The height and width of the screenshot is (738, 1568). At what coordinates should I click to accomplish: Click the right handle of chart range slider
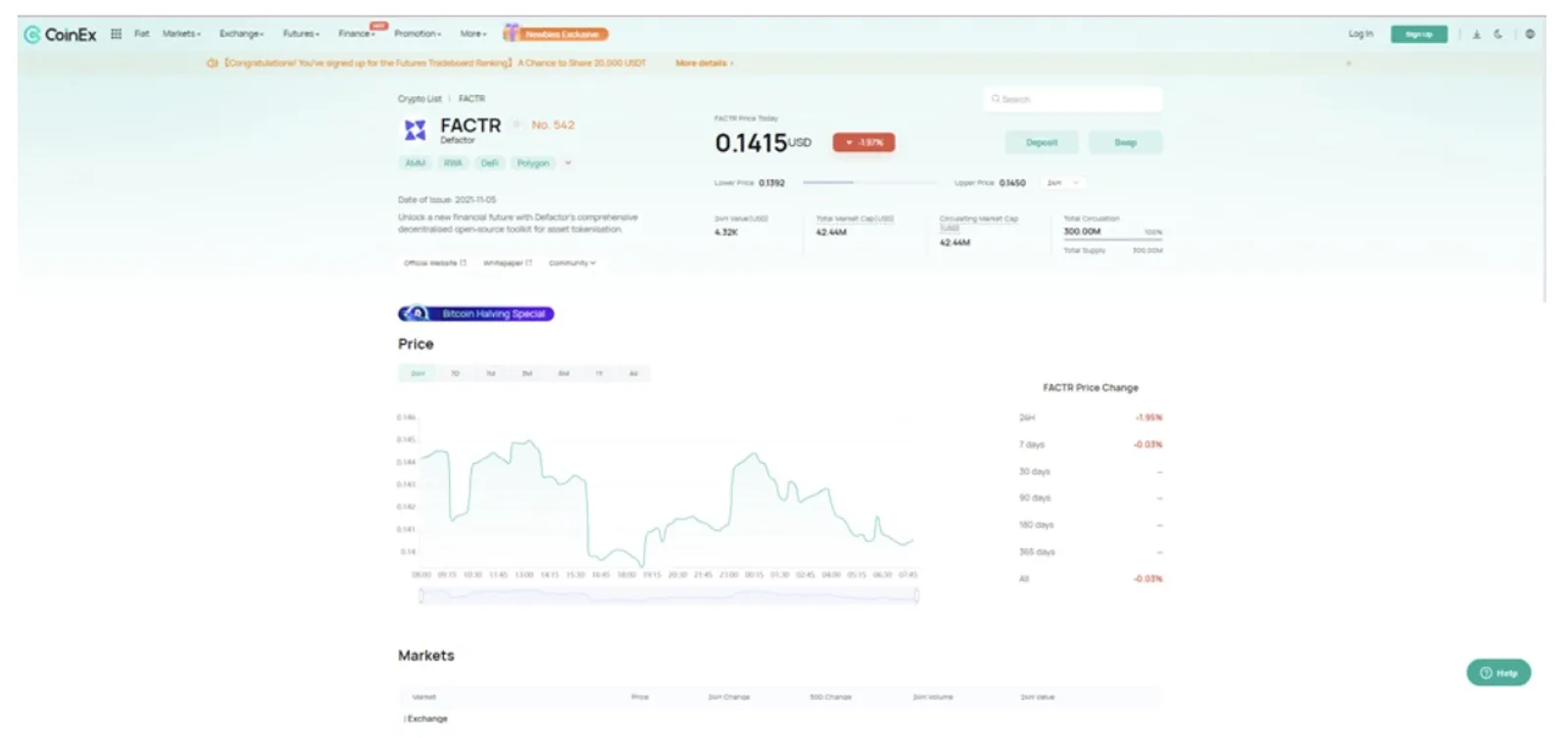pyautogui.click(x=916, y=595)
